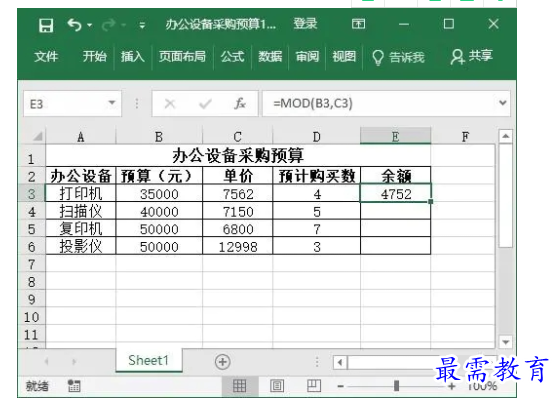Click vertical scrollbar up arrow
The width and height of the screenshot is (557, 401).
[505, 136]
